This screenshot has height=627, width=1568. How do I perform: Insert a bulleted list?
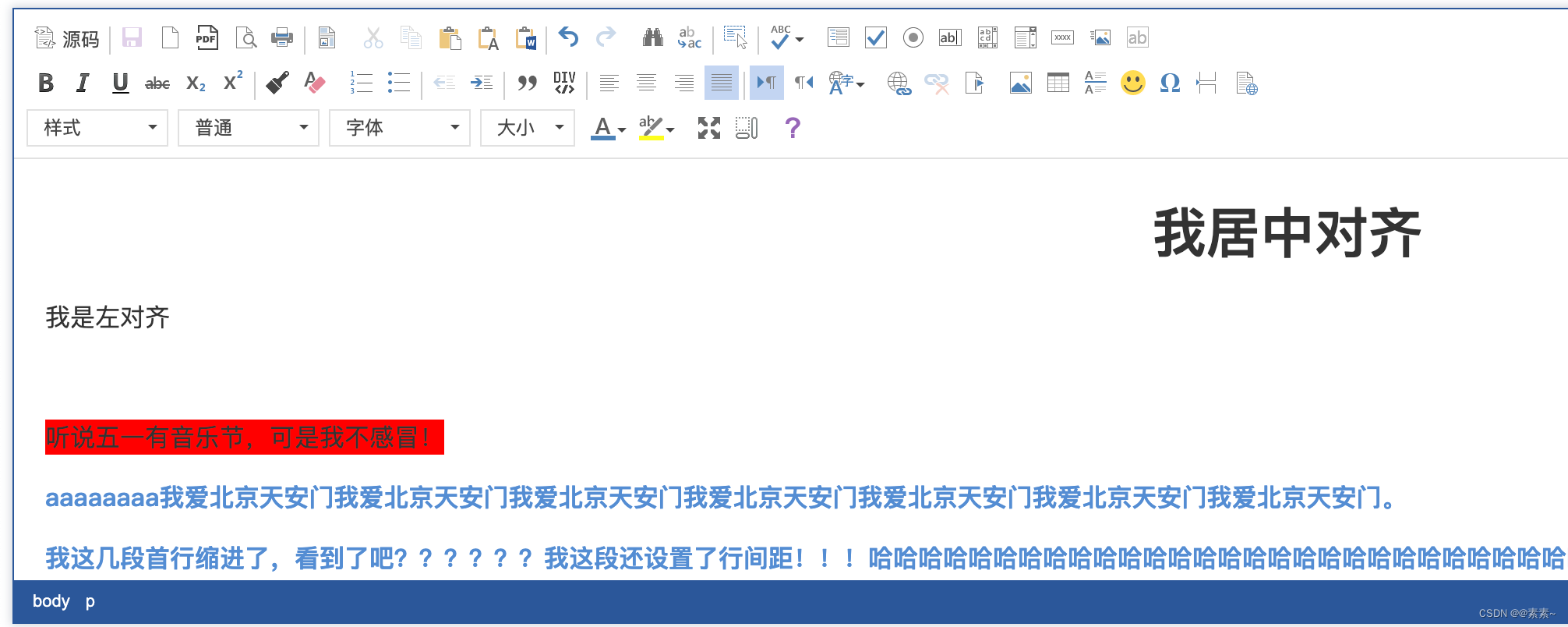tap(399, 83)
